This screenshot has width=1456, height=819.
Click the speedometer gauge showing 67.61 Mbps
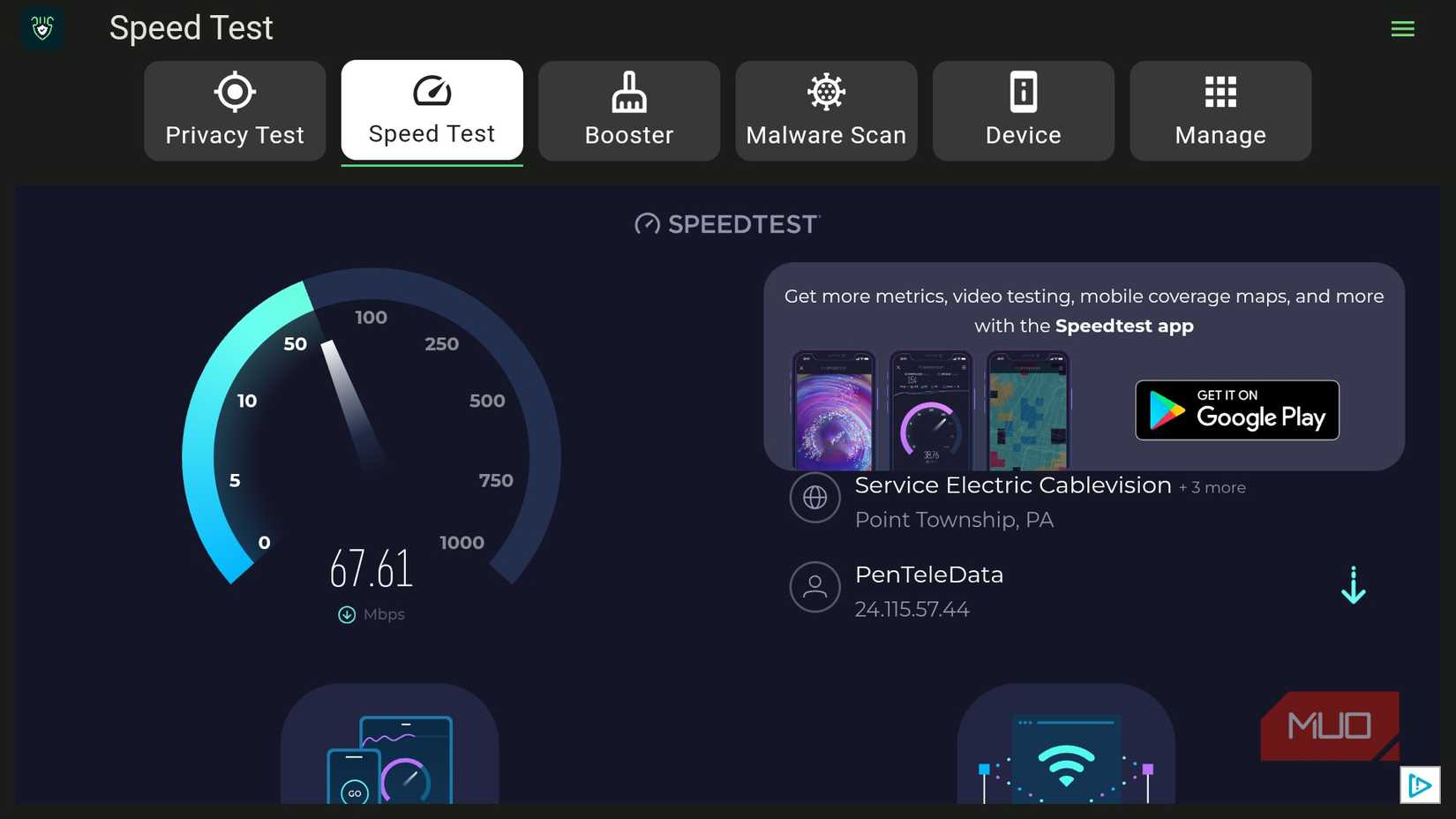(371, 441)
